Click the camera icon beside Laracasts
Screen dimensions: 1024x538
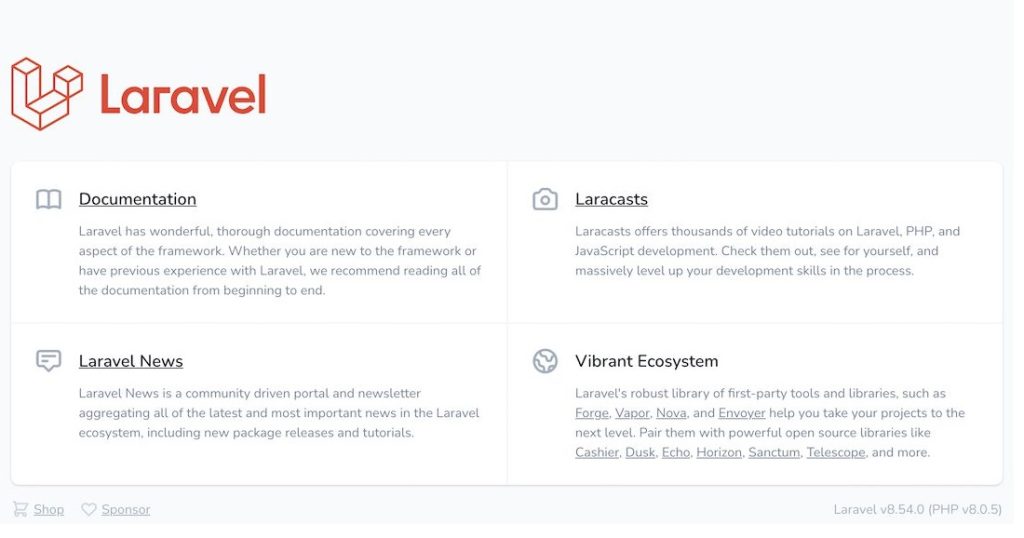[x=545, y=199]
